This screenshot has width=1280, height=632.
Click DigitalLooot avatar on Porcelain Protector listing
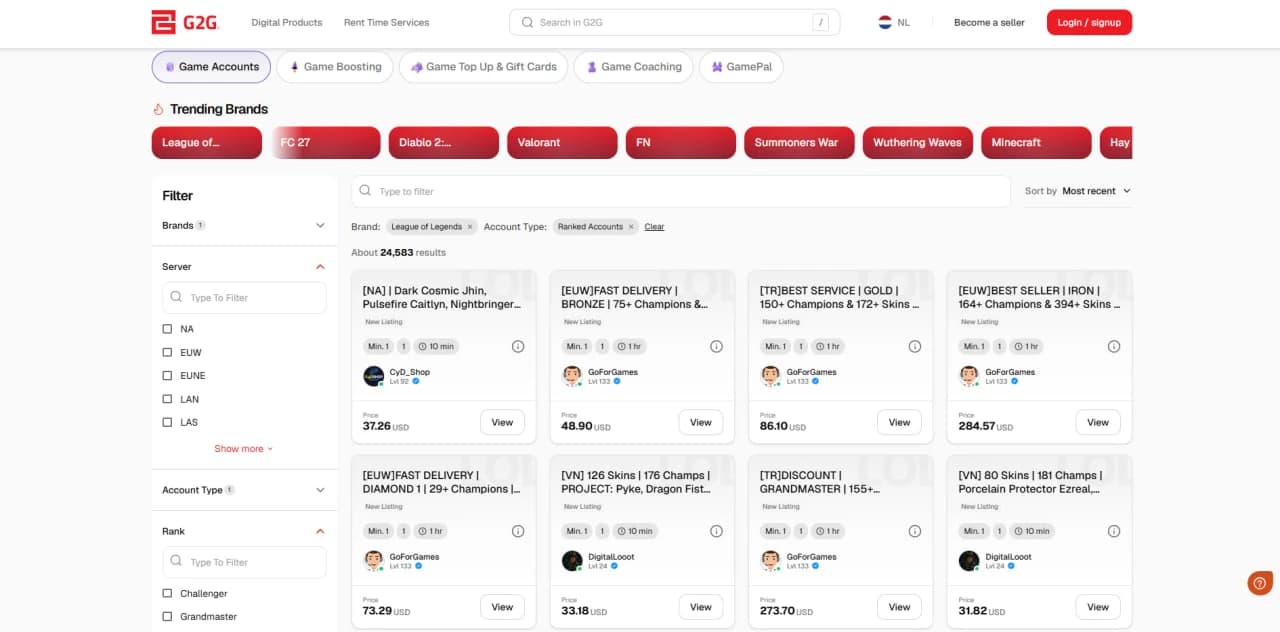point(969,561)
